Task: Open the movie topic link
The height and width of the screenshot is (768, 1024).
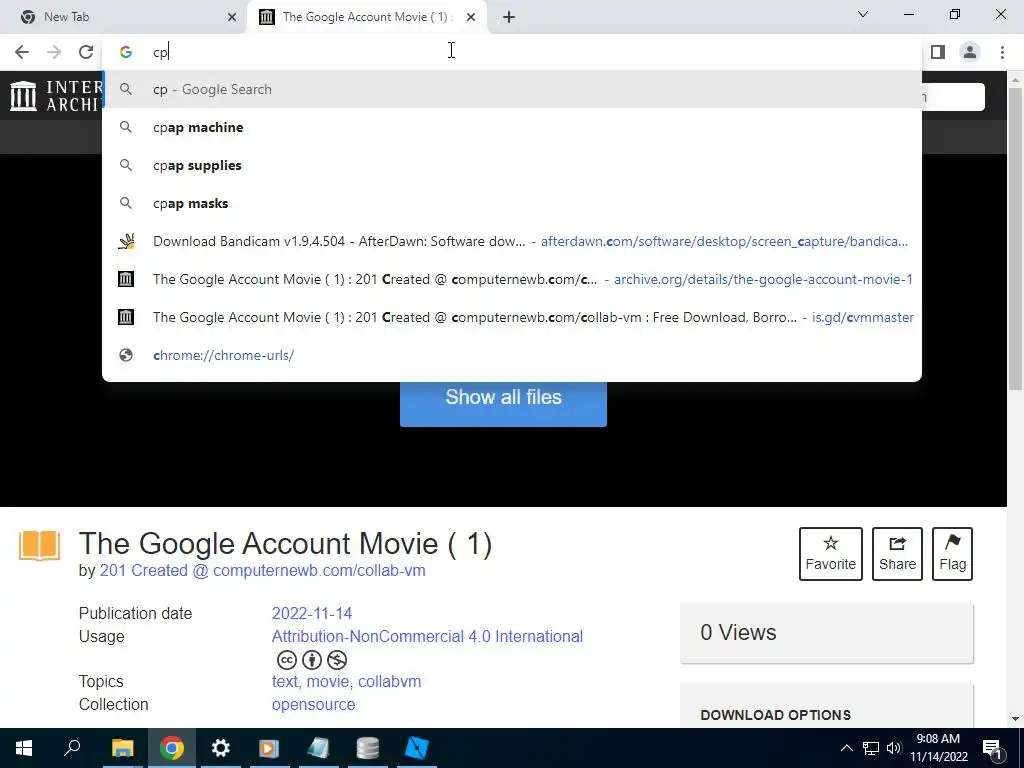Action: tap(327, 681)
